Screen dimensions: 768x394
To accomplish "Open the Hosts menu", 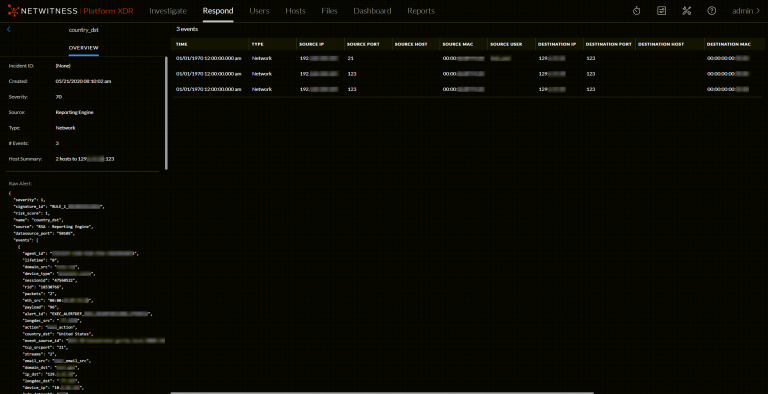I will pyautogui.click(x=295, y=11).
